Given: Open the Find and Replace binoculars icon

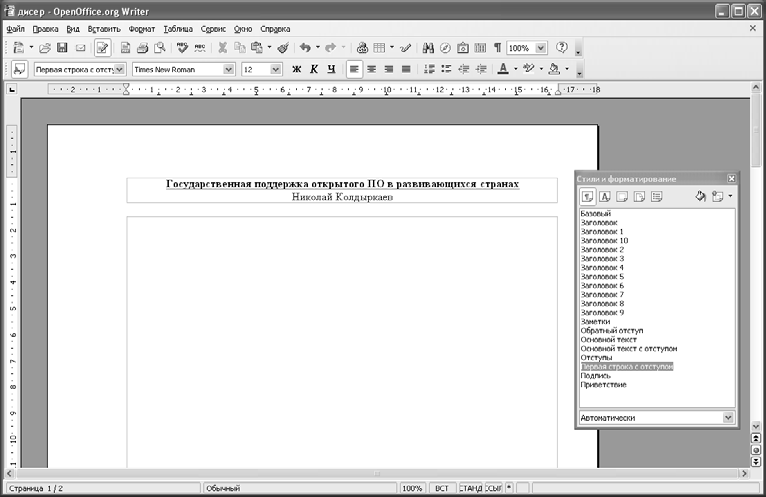Looking at the screenshot, I should click(428, 48).
